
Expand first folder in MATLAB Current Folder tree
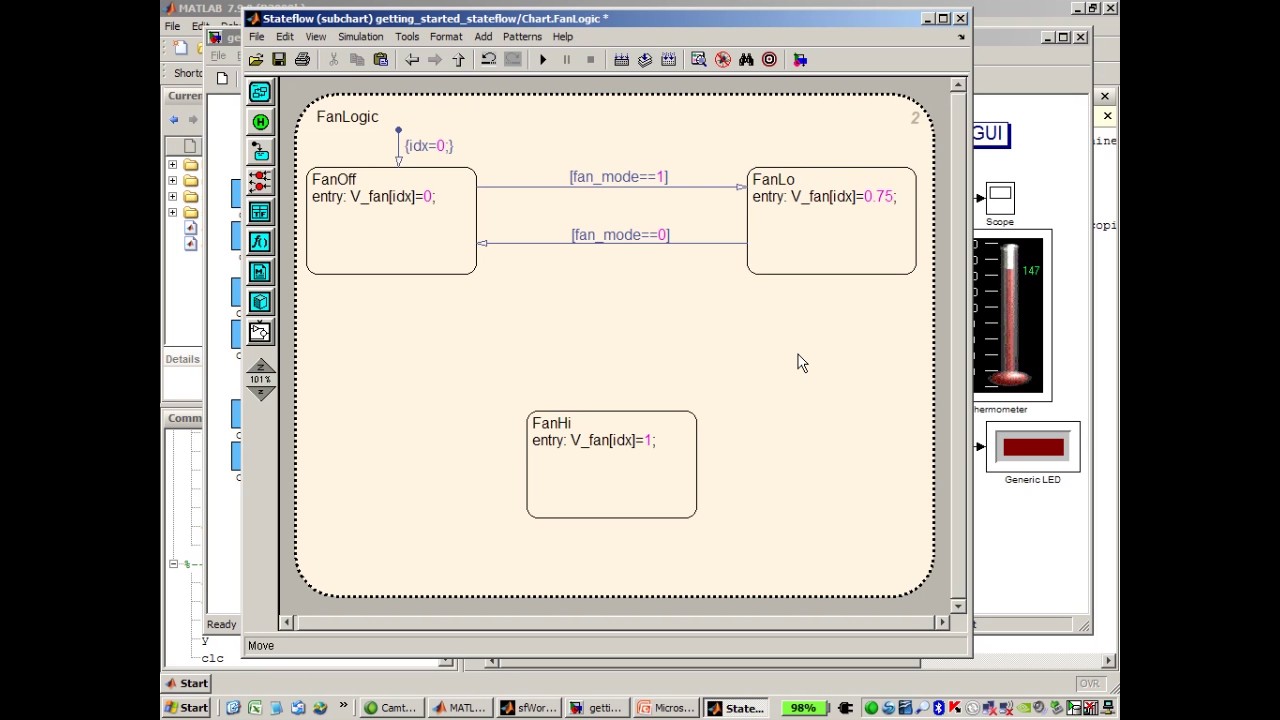coord(173,165)
